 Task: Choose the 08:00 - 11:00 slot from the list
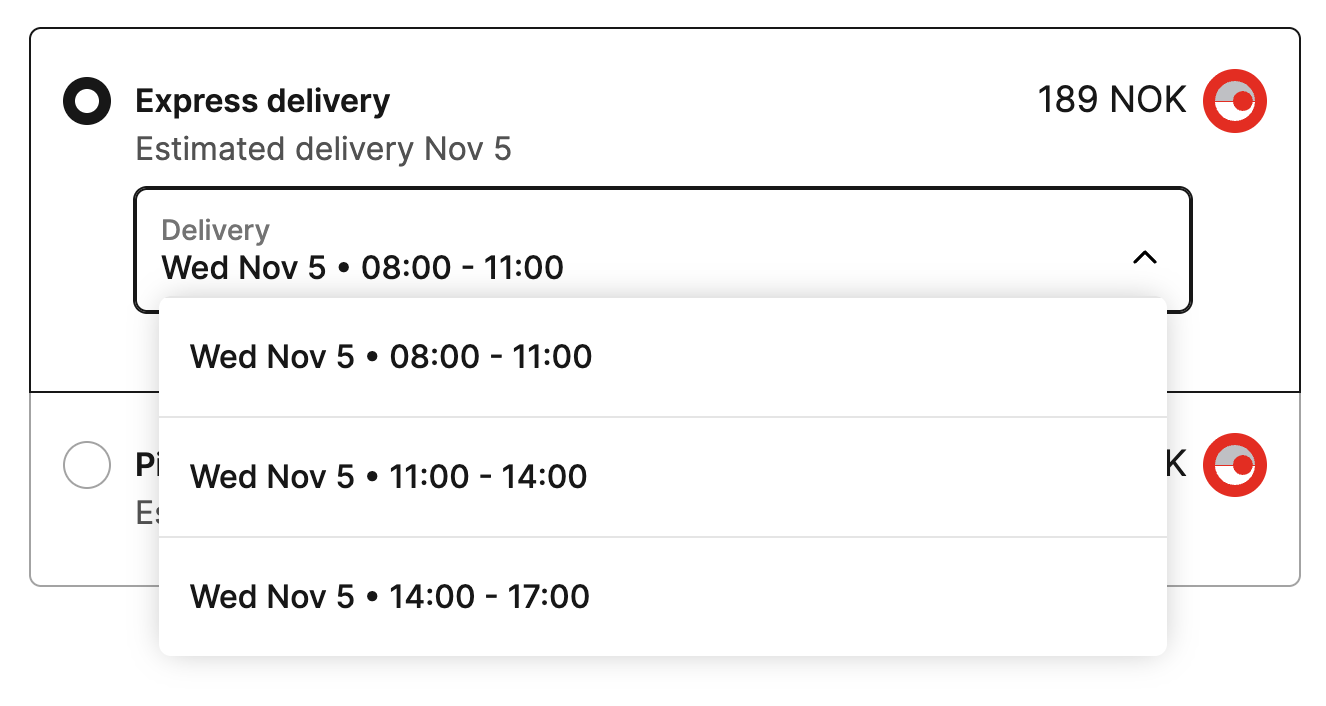point(390,357)
